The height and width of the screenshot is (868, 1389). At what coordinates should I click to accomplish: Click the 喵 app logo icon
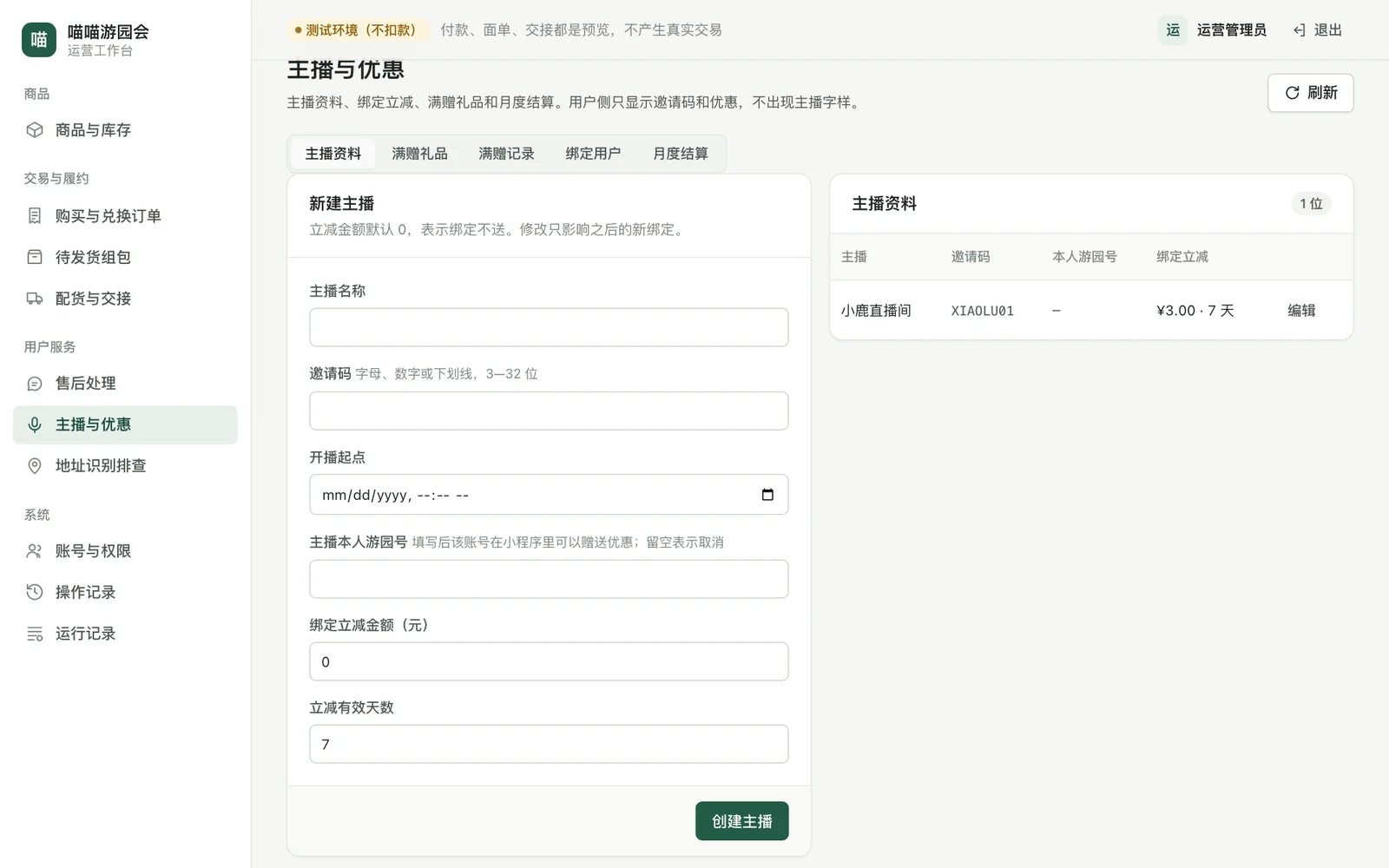click(x=39, y=40)
